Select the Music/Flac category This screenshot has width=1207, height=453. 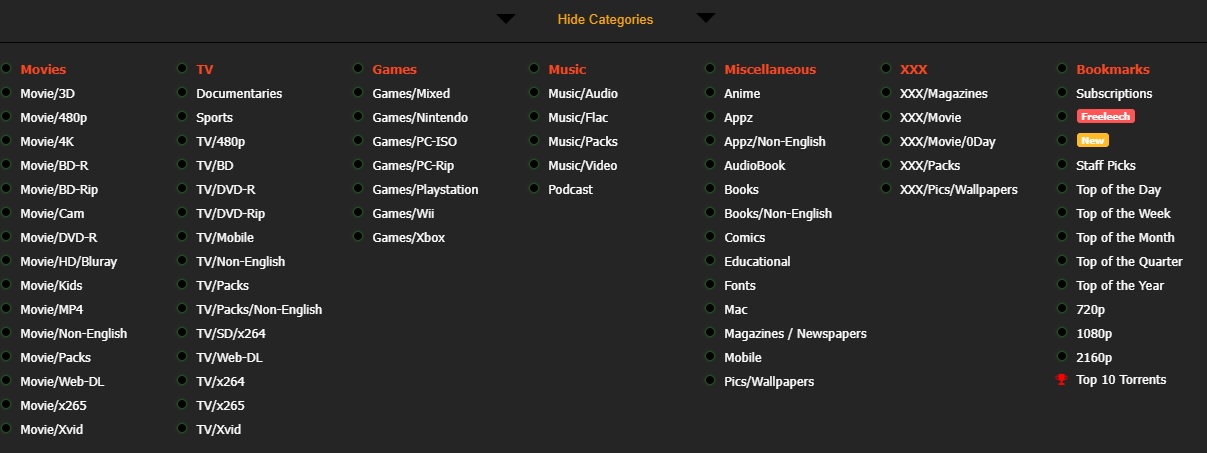click(578, 118)
